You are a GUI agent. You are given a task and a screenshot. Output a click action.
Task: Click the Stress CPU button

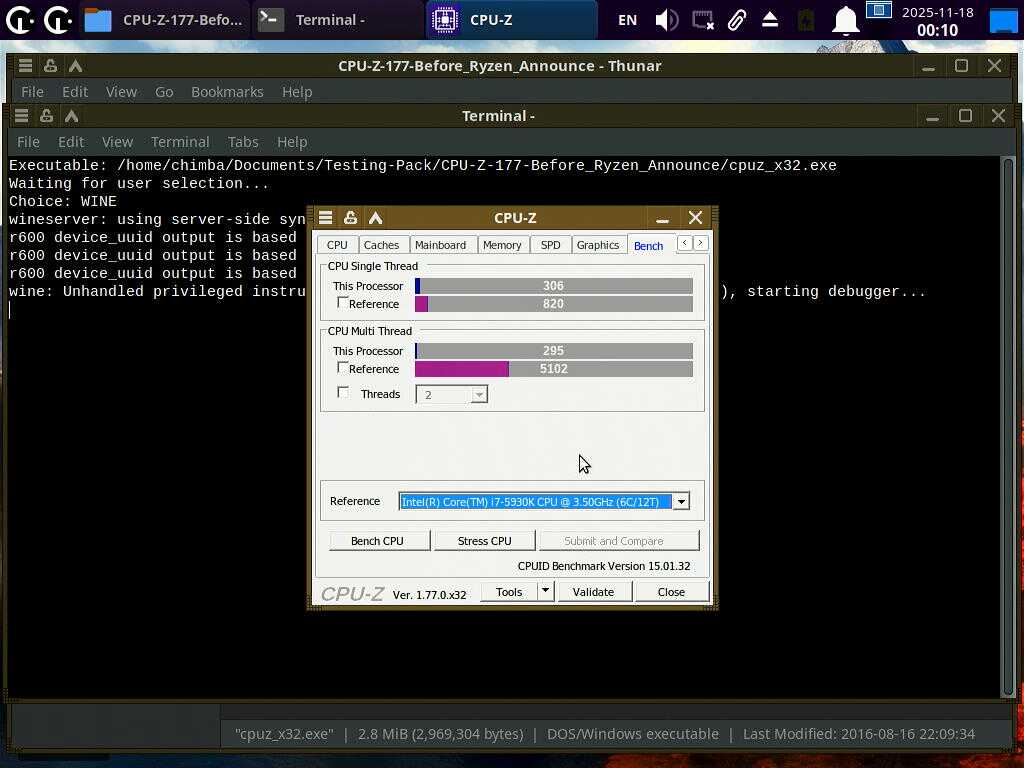click(485, 541)
